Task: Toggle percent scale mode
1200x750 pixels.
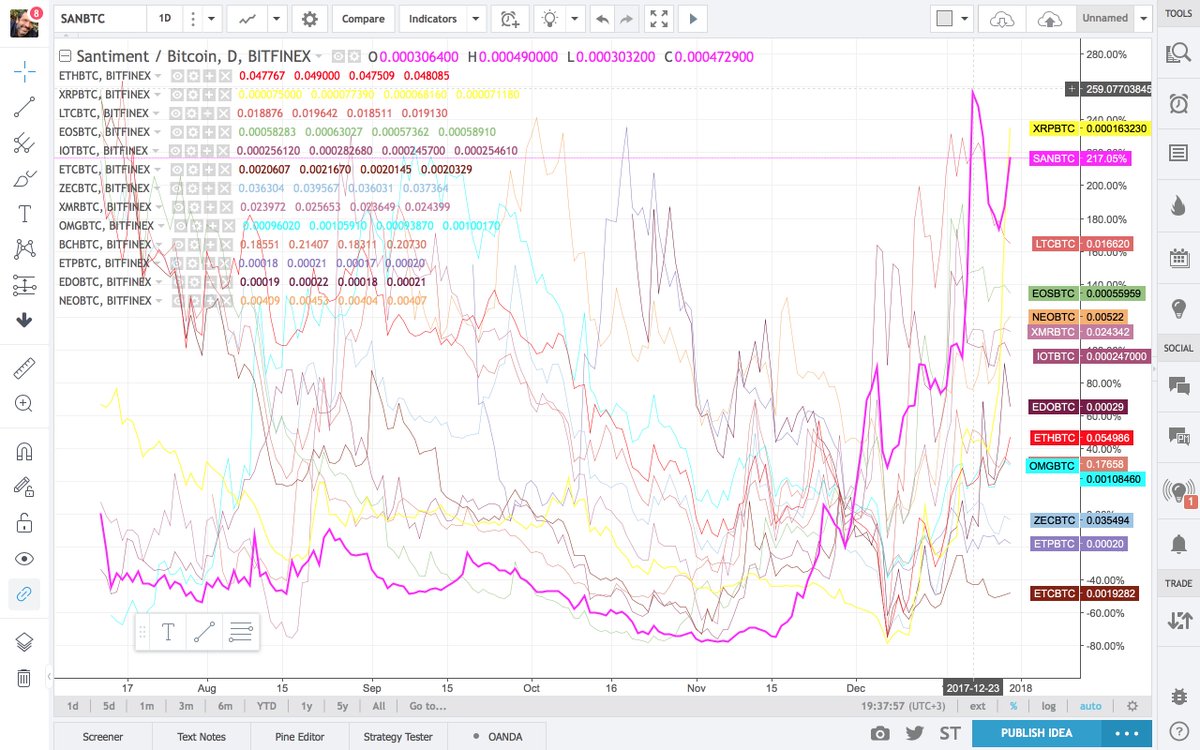Action: click(x=1013, y=706)
